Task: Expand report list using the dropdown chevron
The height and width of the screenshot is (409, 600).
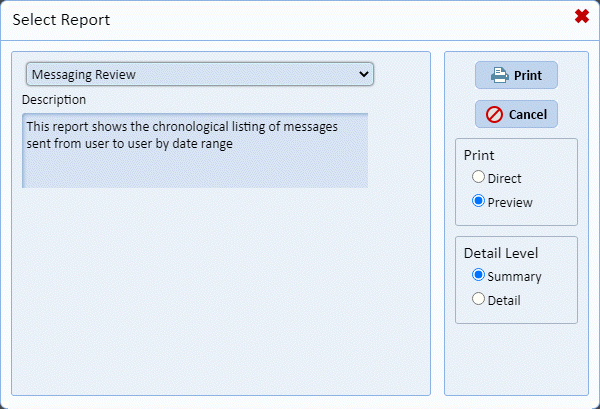Action: 362,74
